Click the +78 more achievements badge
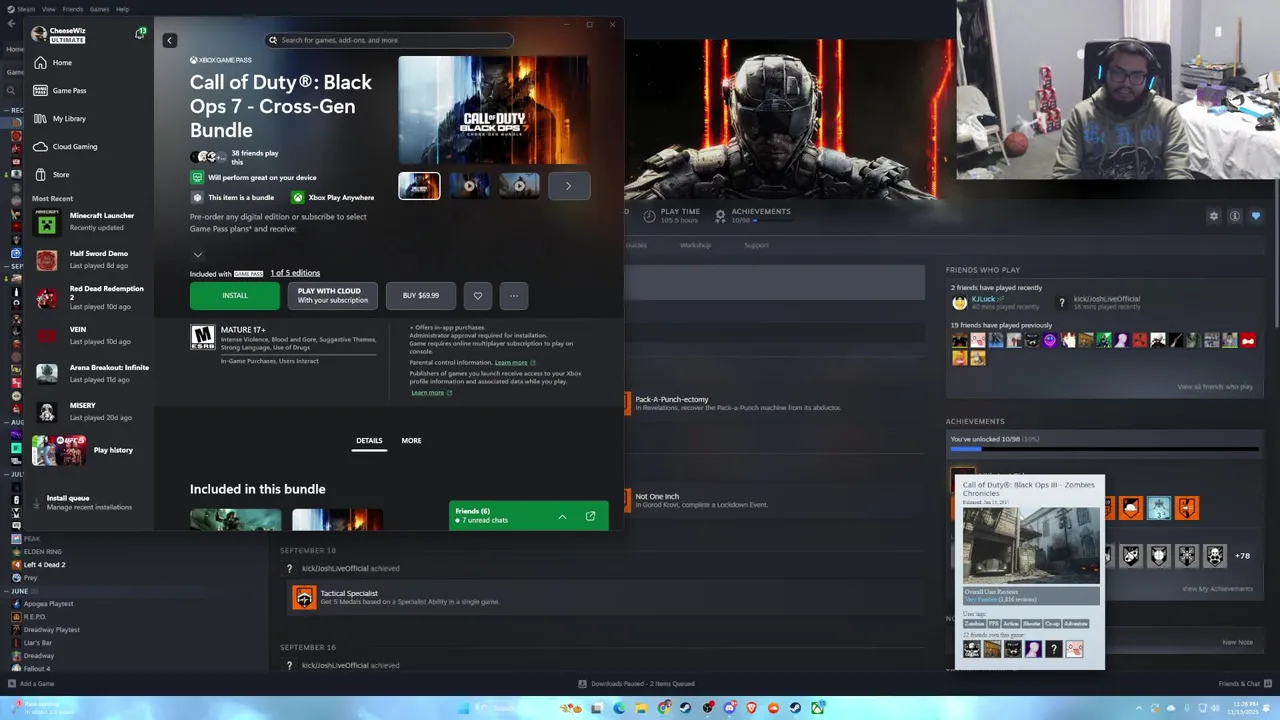The image size is (1280, 720). 1242,556
